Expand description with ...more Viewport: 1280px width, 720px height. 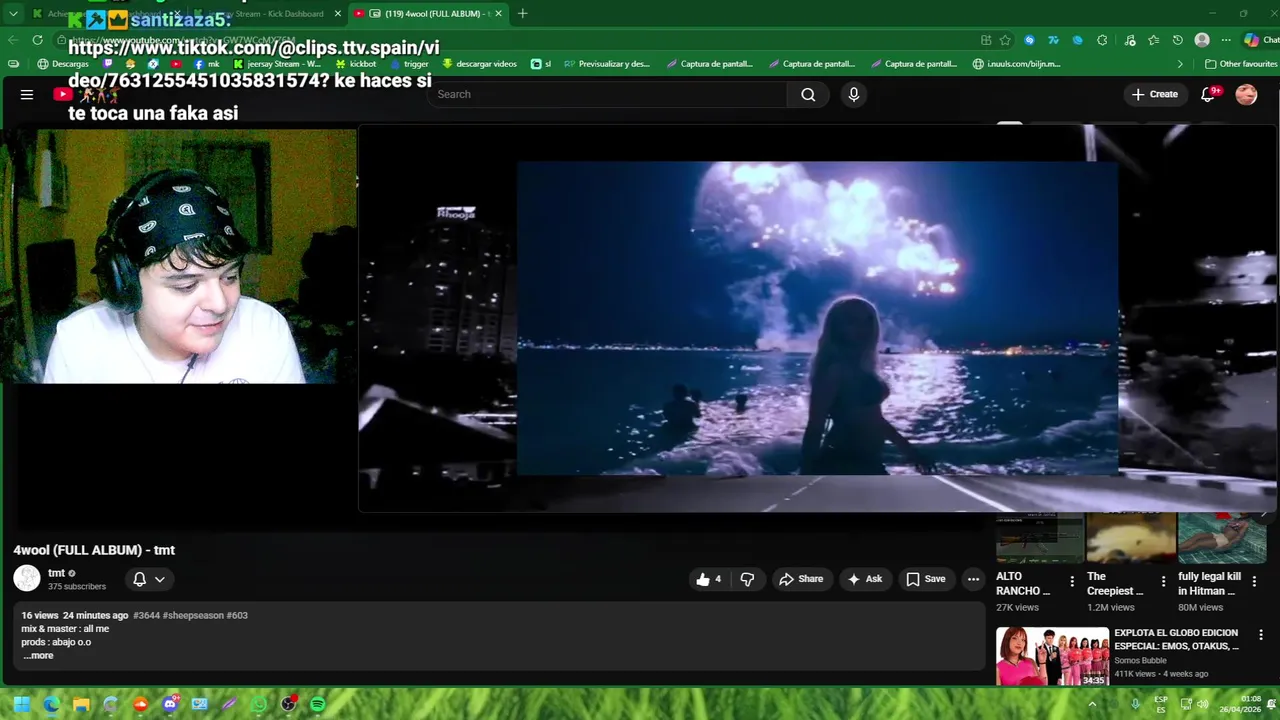pos(38,656)
